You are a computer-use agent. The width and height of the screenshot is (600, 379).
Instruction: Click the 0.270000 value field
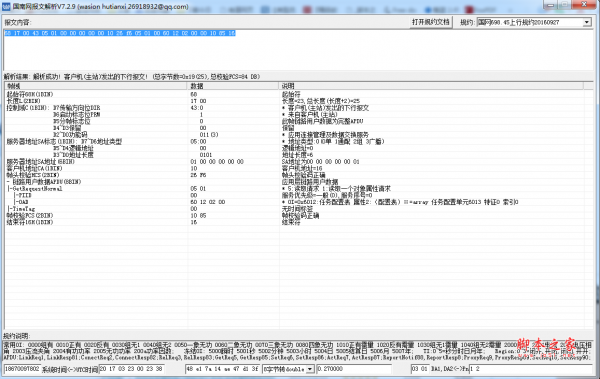coord(354,369)
